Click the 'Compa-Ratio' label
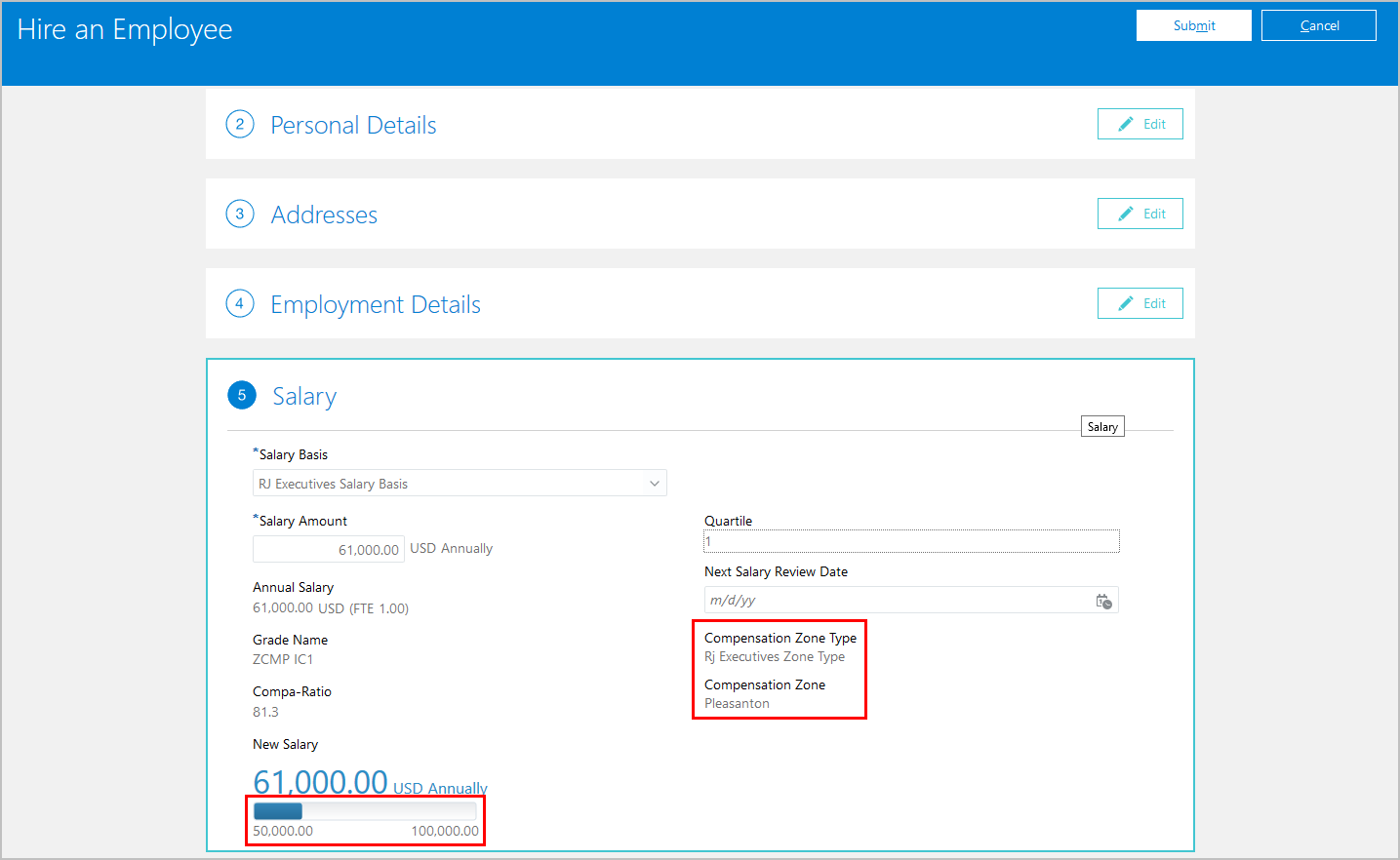 tap(292, 691)
